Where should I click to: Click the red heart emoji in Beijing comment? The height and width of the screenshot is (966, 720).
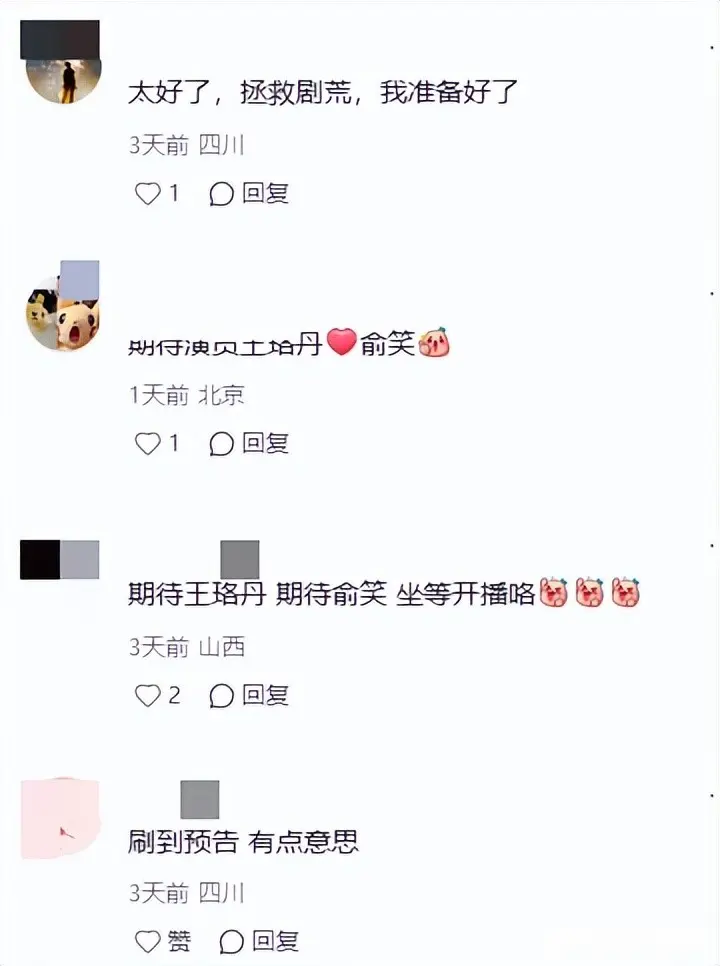point(341,341)
